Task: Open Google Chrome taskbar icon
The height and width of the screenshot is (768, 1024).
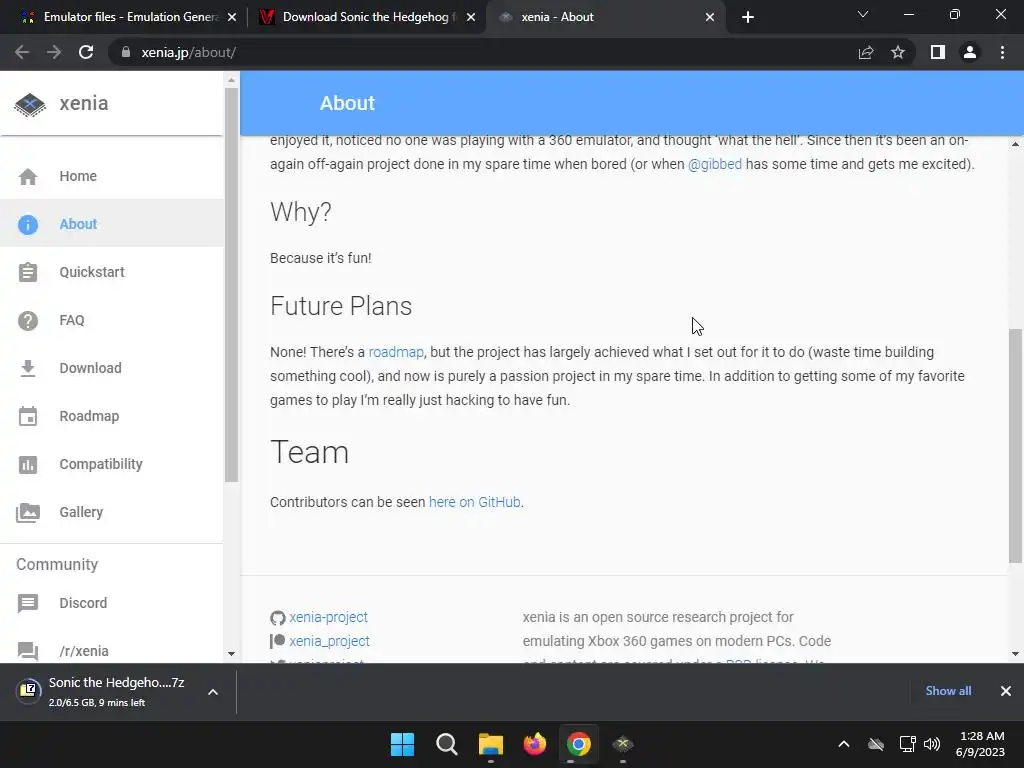Action: tap(579, 744)
